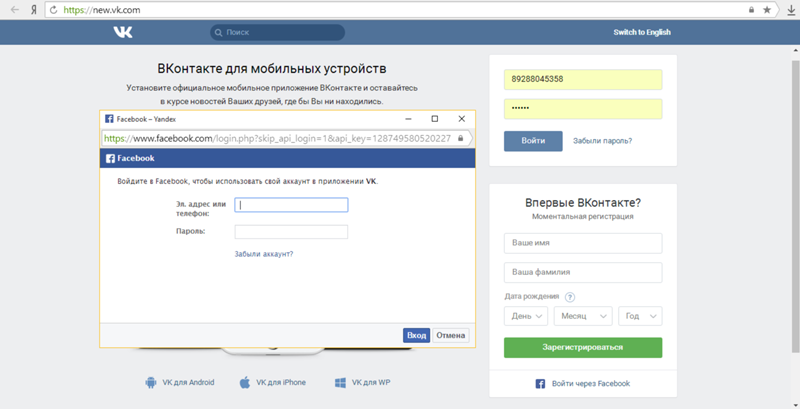Click the lock icon in Facebook popup address bar
Viewport: 800px width, 409px height.
coord(461,138)
